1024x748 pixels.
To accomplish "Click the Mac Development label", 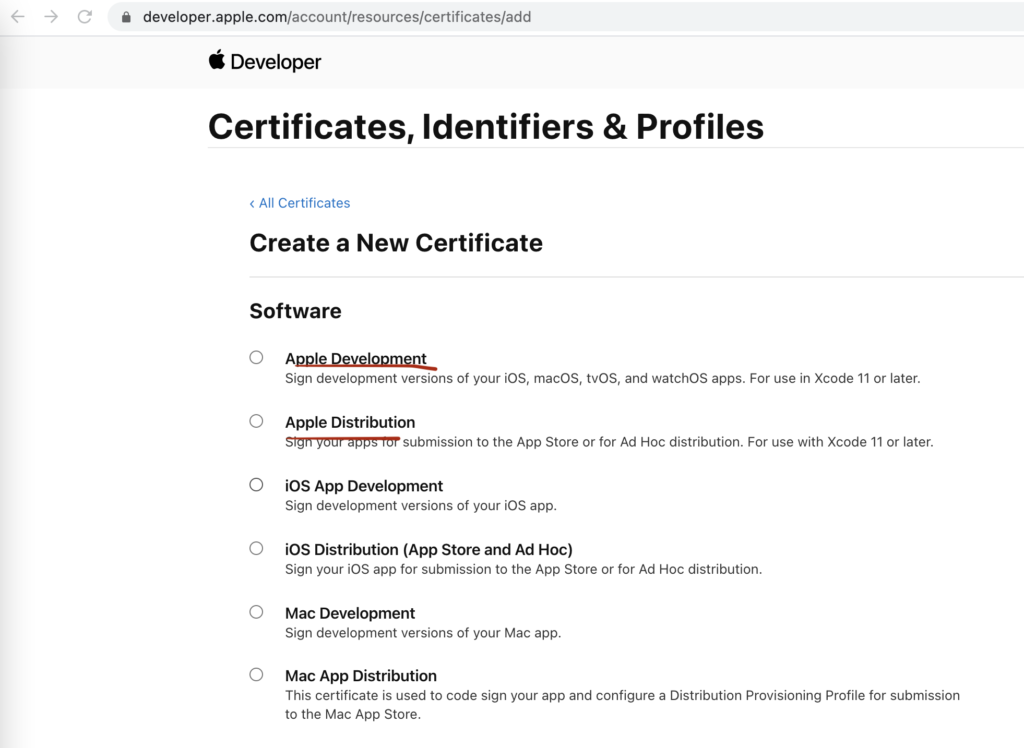I will point(350,613).
